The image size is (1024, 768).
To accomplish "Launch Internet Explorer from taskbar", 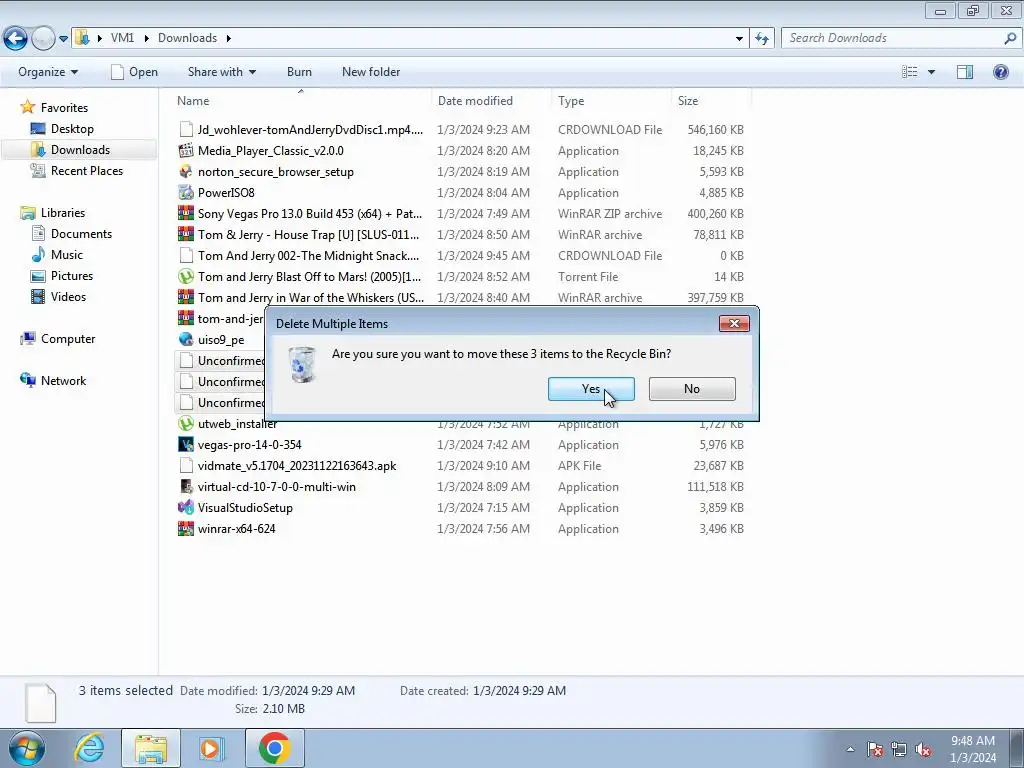I will coord(89,748).
